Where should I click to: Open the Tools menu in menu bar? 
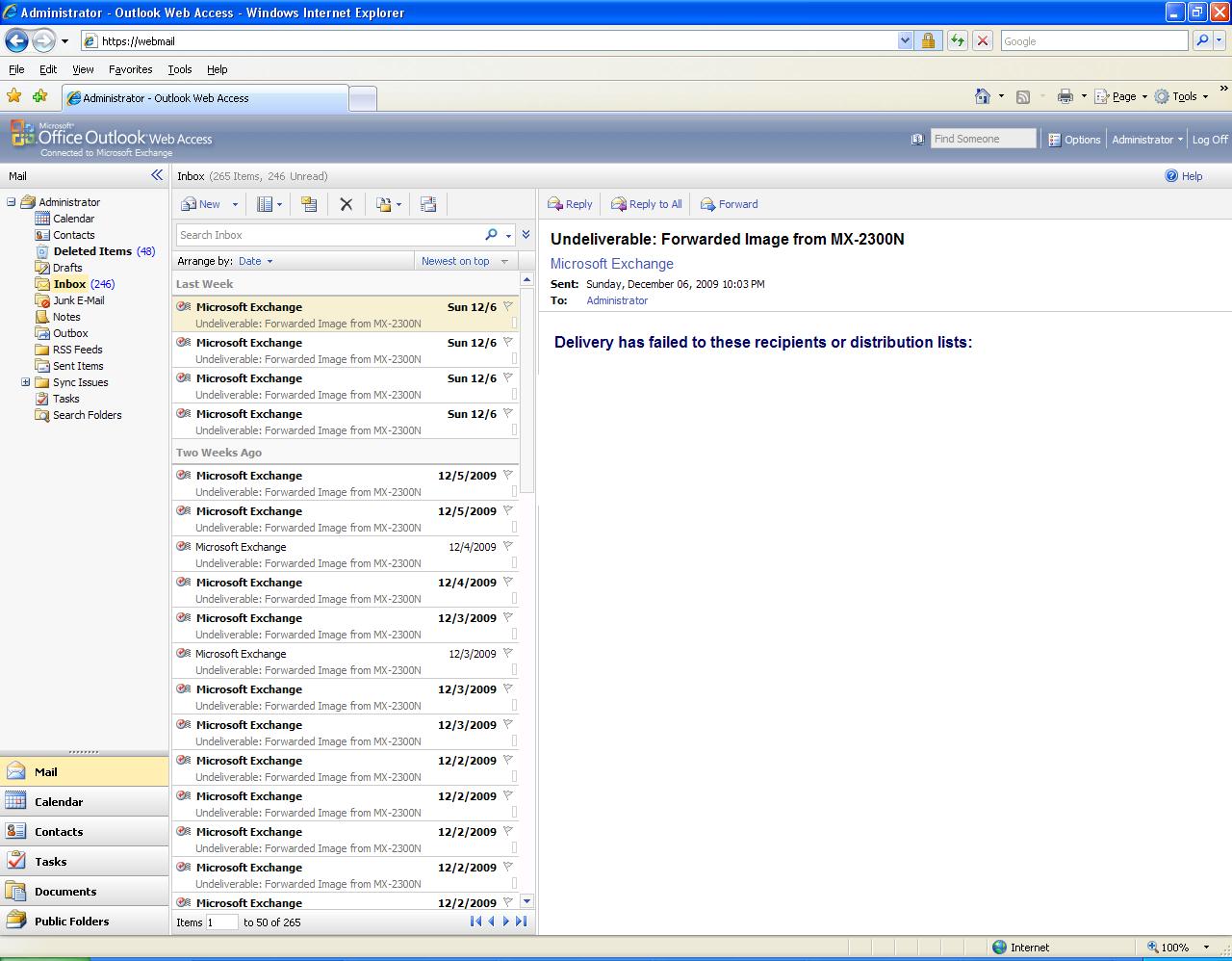tap(180, 69)
